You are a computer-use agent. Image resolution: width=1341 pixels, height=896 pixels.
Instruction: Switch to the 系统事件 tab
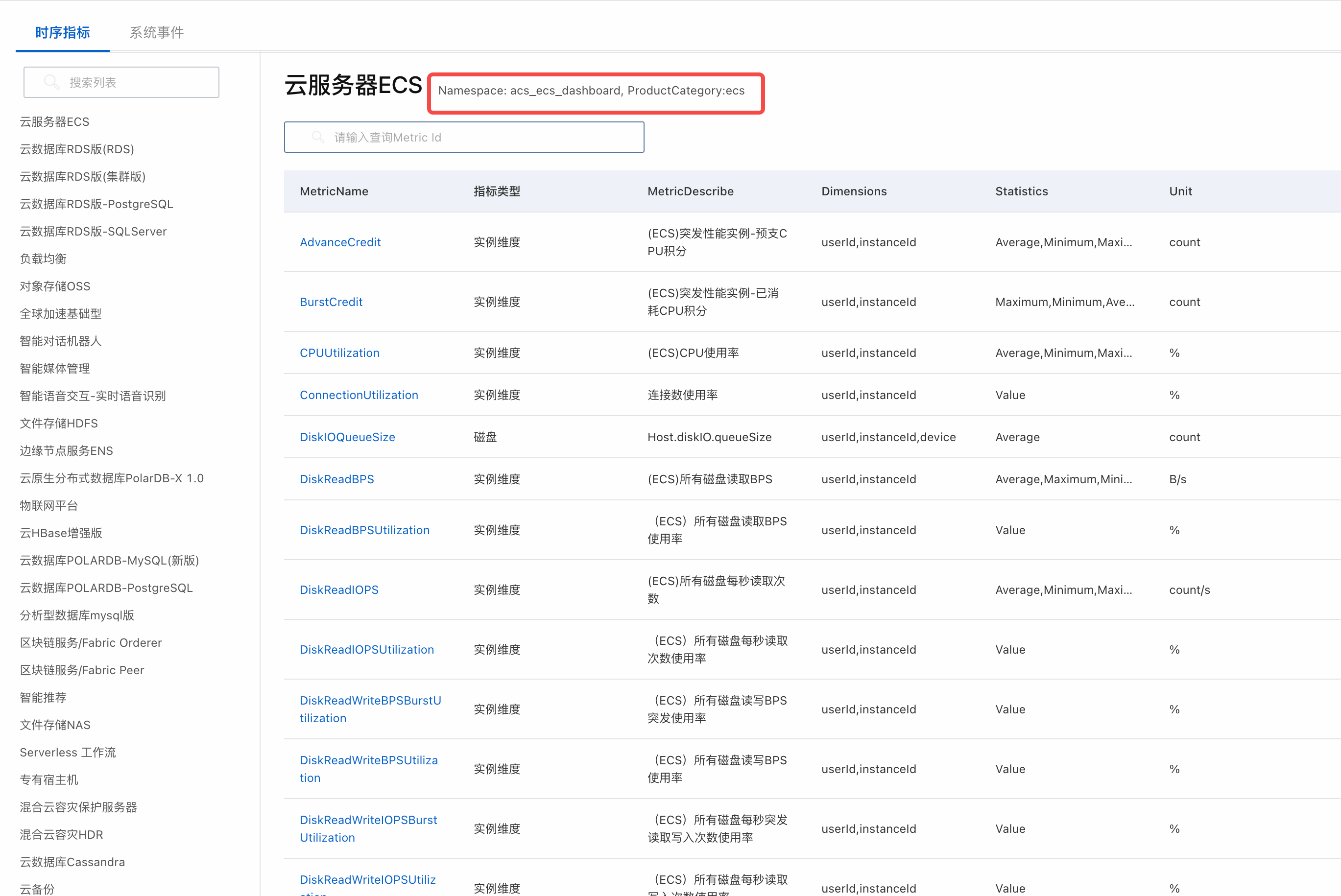(157, 33)
